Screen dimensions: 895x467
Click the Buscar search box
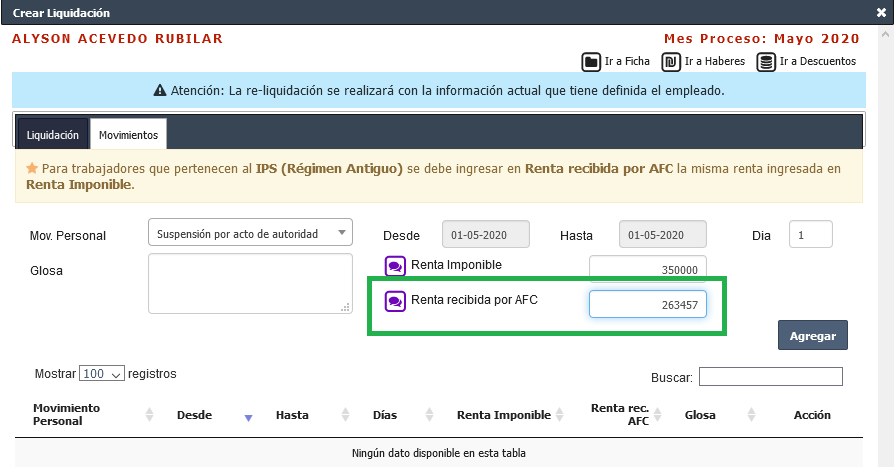(770, 377)
